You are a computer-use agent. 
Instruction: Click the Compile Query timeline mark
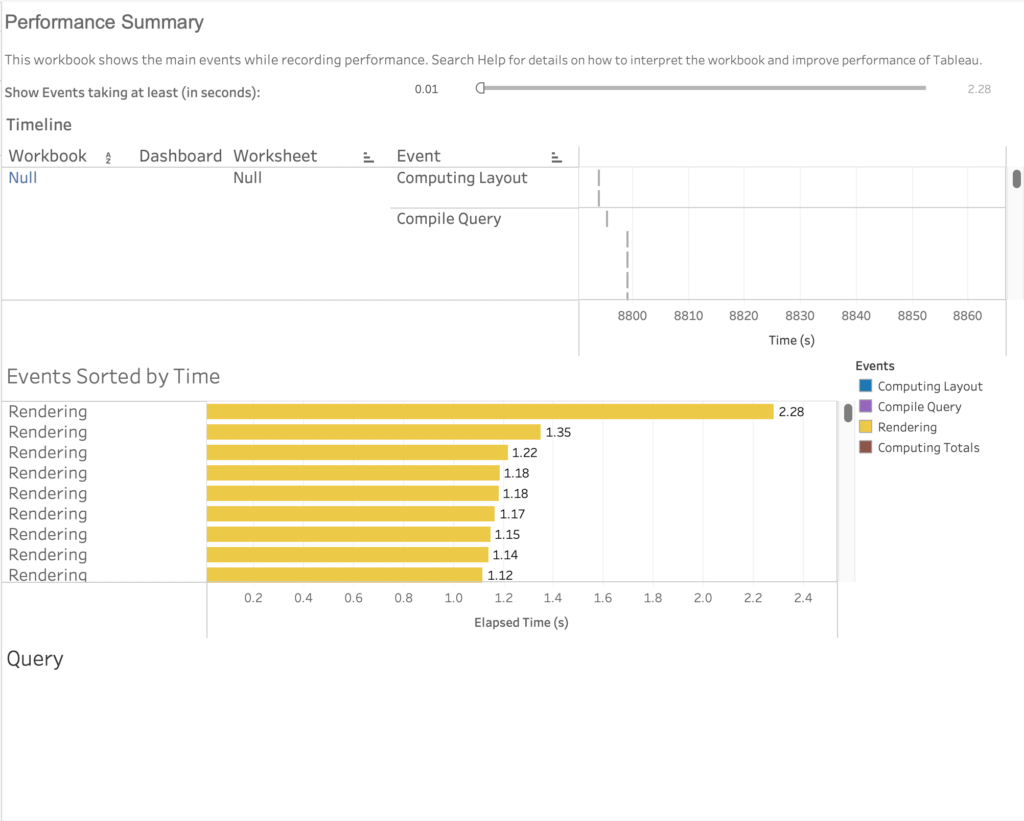(607, 219)
